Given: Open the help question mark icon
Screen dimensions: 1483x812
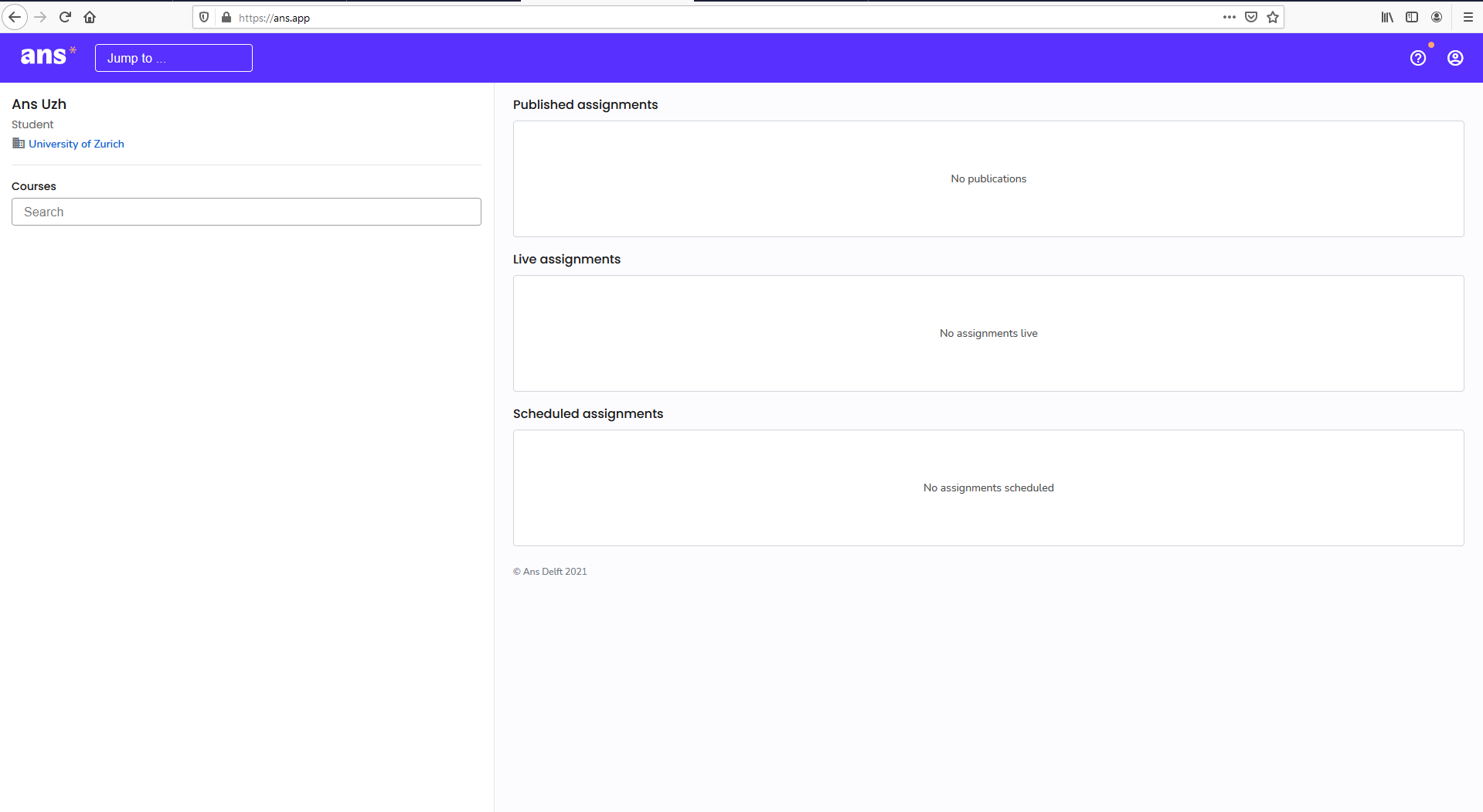Looking at the screenshot, I should pyautogui.click(x=1417, y=58).
